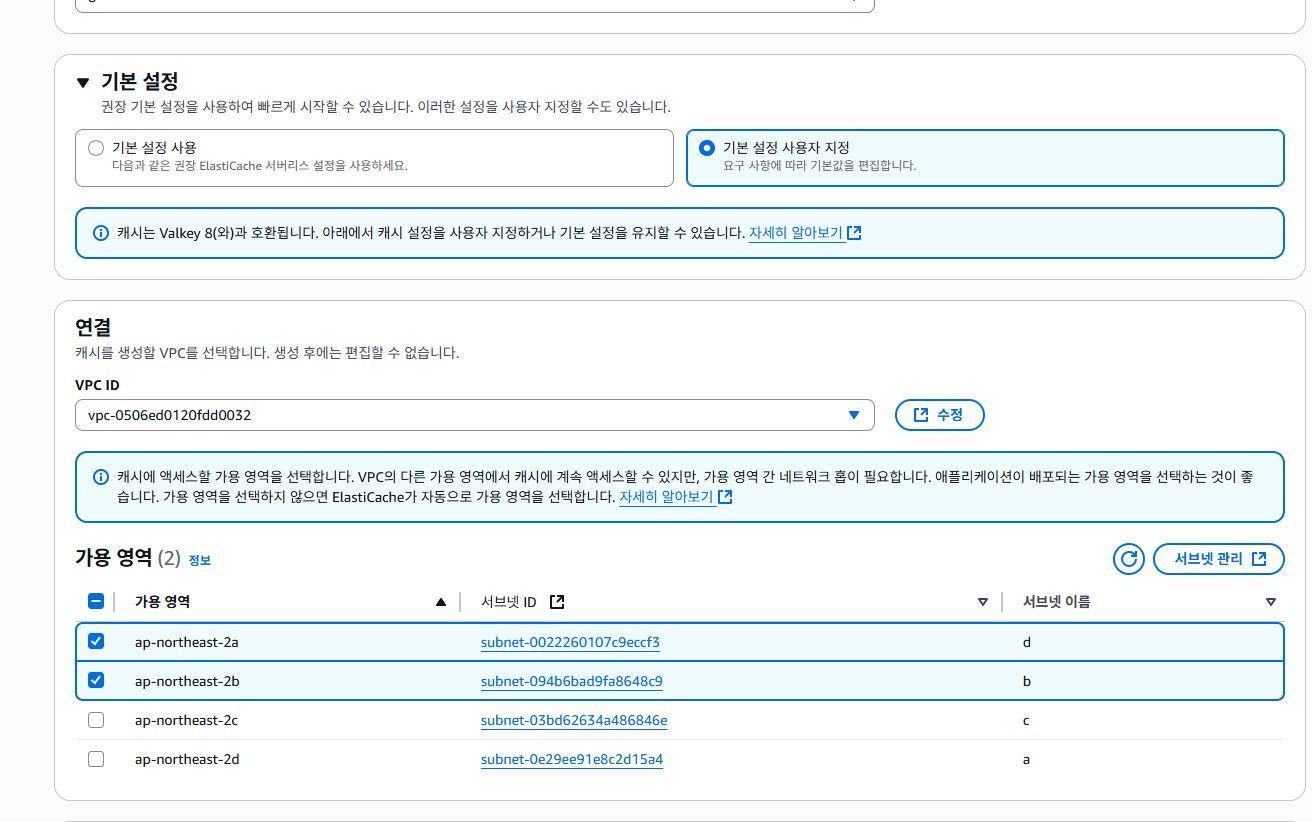The height and width of the screenshot is (822, 1312).
Task: Click the 수정 button next to VPC ID
Action: (x=939, y=415)
